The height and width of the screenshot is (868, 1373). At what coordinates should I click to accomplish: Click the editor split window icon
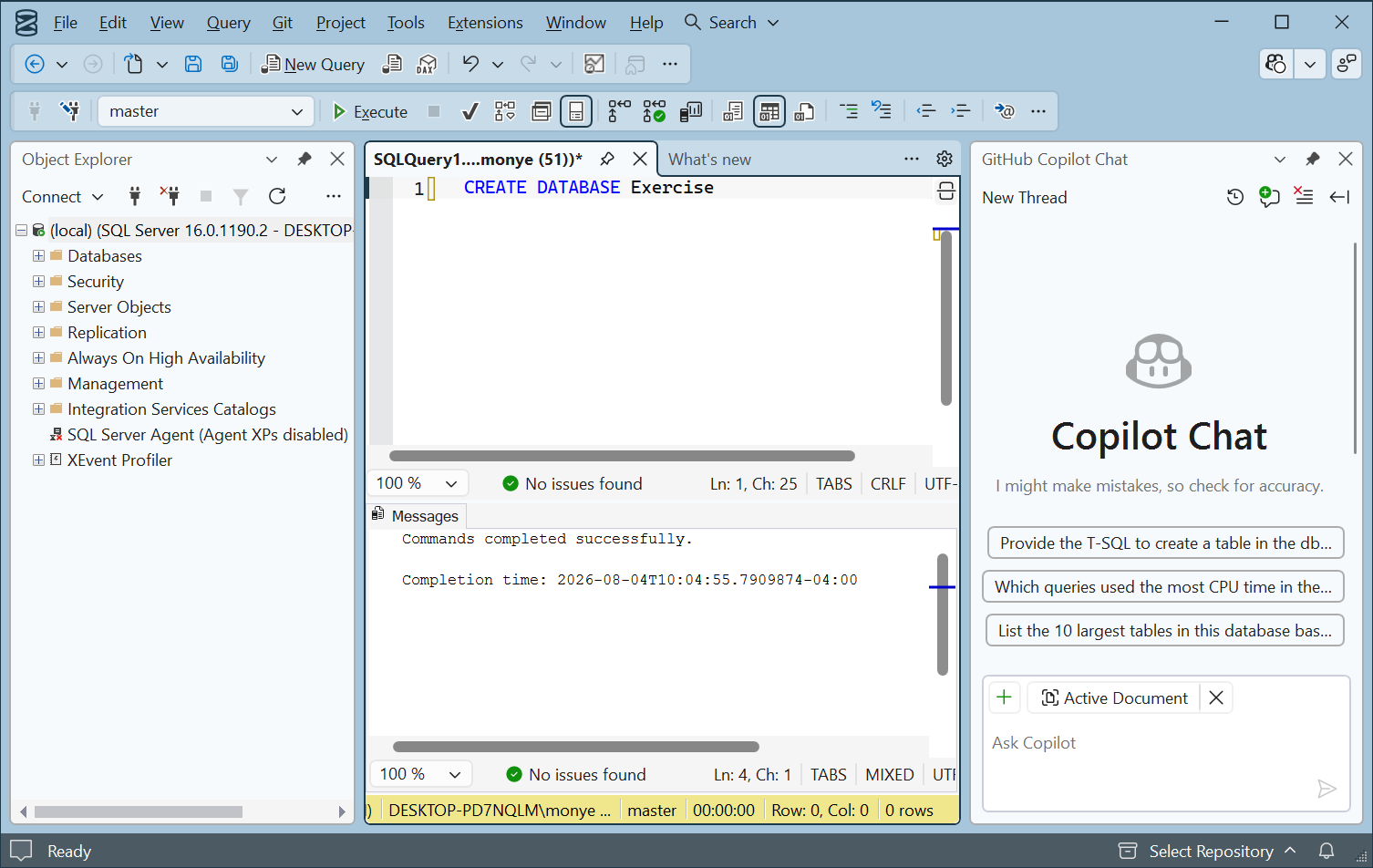click(x=946, y=191)
